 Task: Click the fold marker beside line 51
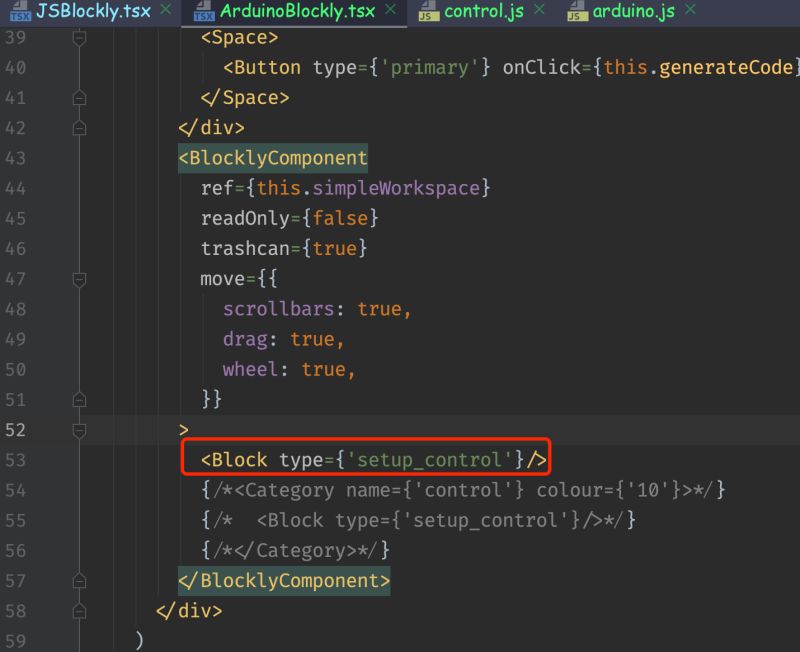[81, 399]
